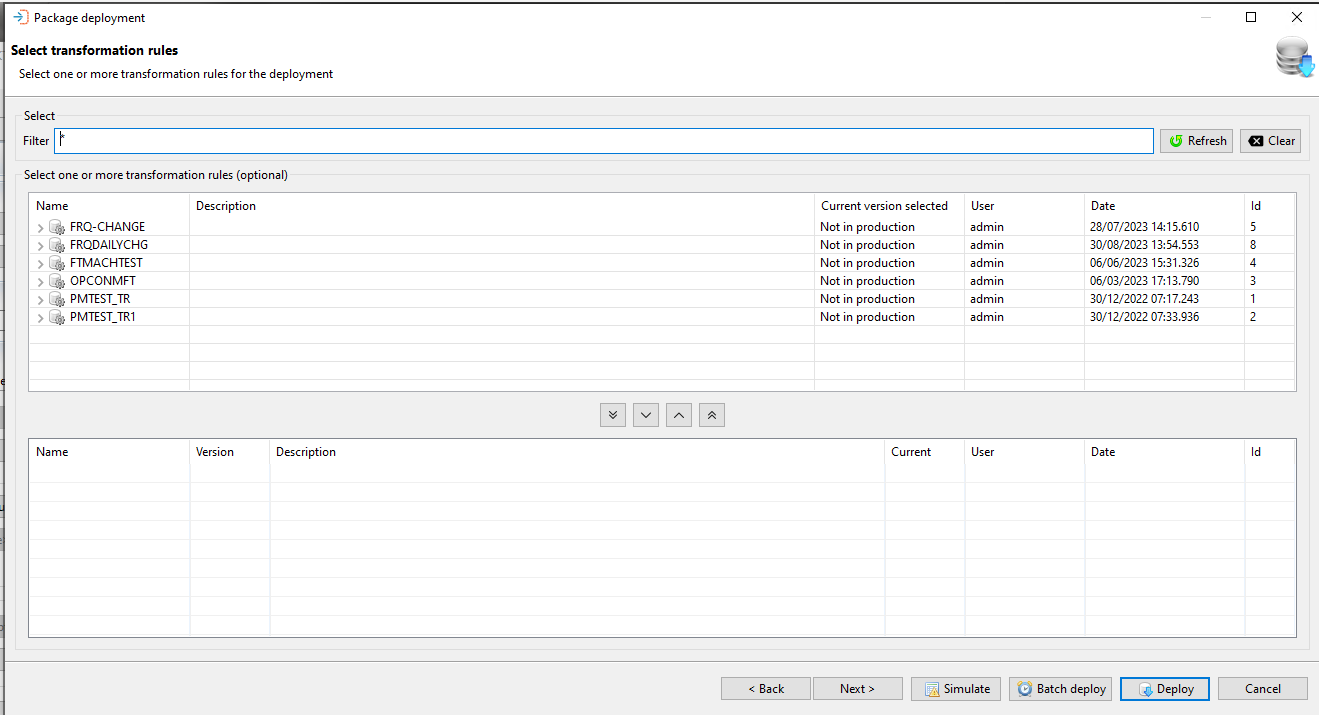Clear the filter with Clear button
This screenshot has height=715, width=1319.
click(1271, 141)
